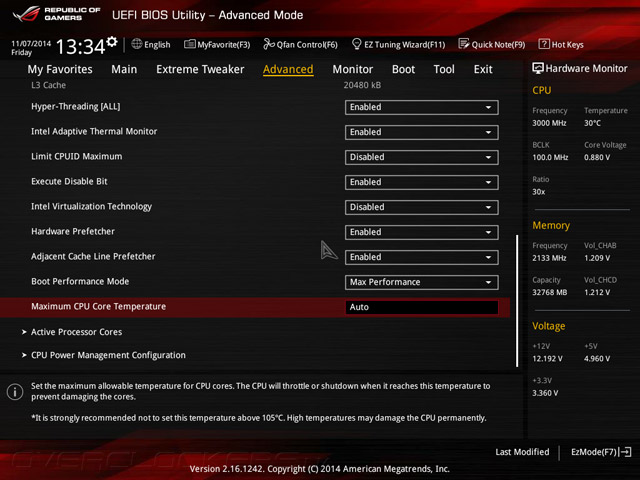The height and width of the screenshot is (480, 640).
Task: Switch to the Main tab
Action: pos(124,69)
